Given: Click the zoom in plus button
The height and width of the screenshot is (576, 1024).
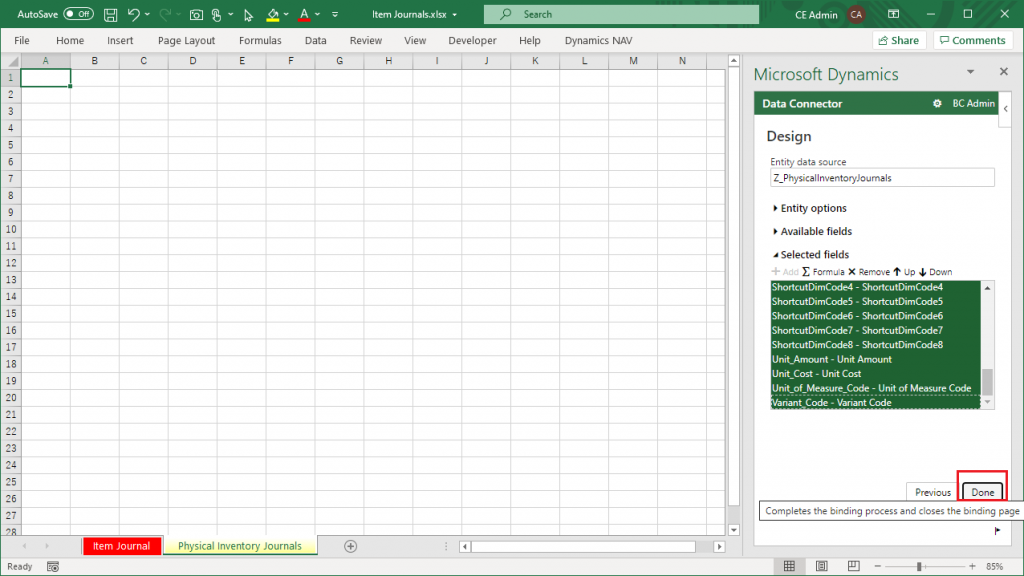Looking at the screenshot, I should click(972, 566).
